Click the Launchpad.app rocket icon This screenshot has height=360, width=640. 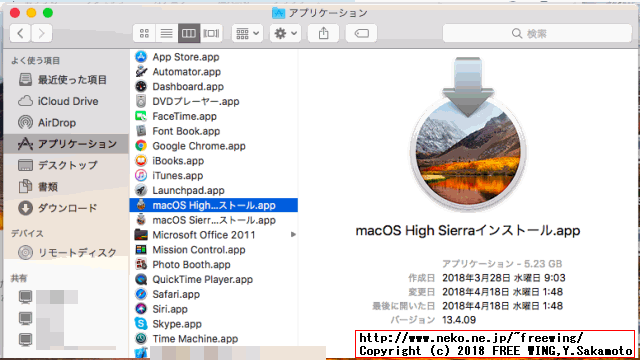click(141, 190)
